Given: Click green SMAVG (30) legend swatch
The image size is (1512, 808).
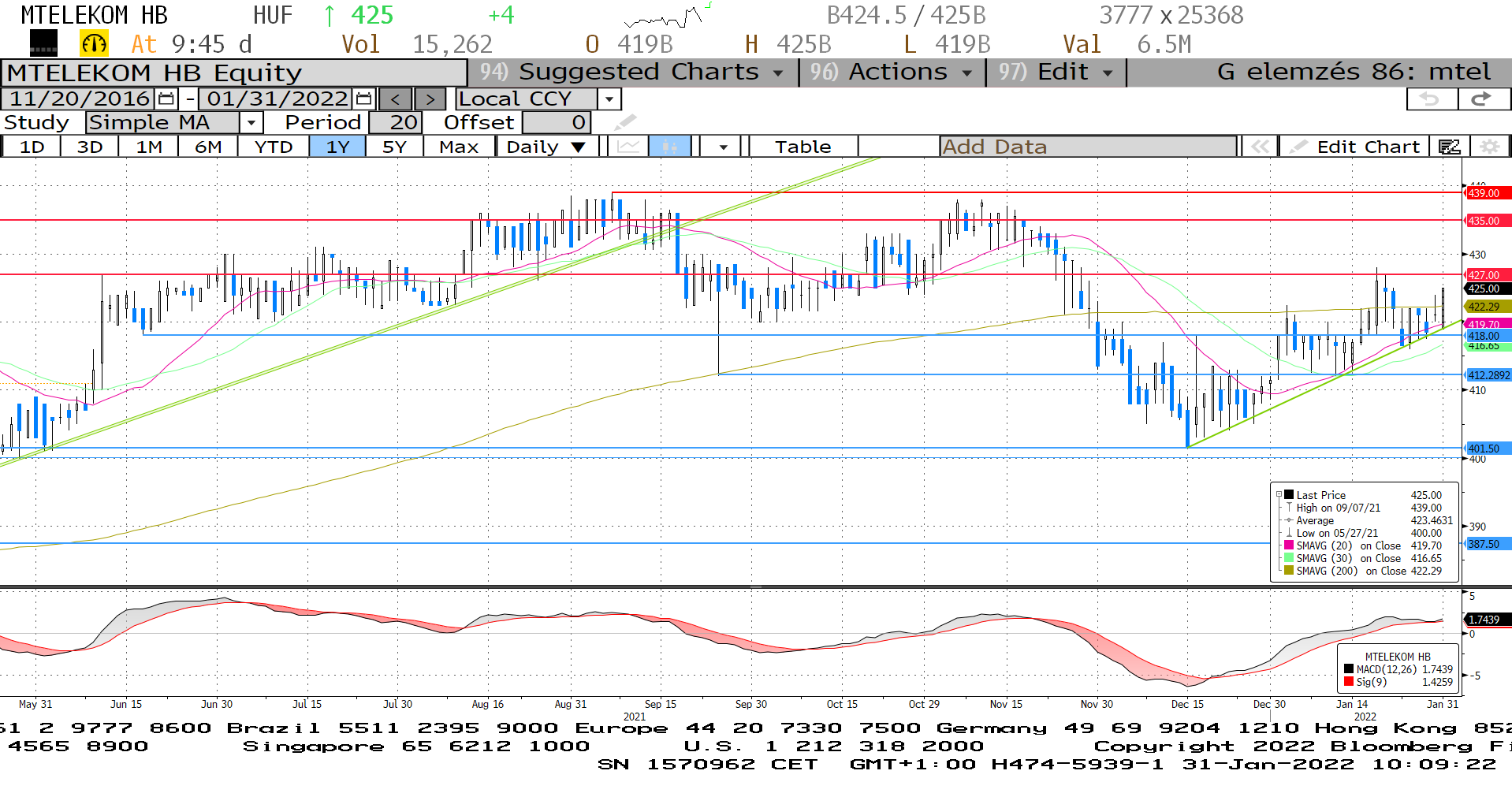Looking at the screenshot, I should tap(1289, 558).
